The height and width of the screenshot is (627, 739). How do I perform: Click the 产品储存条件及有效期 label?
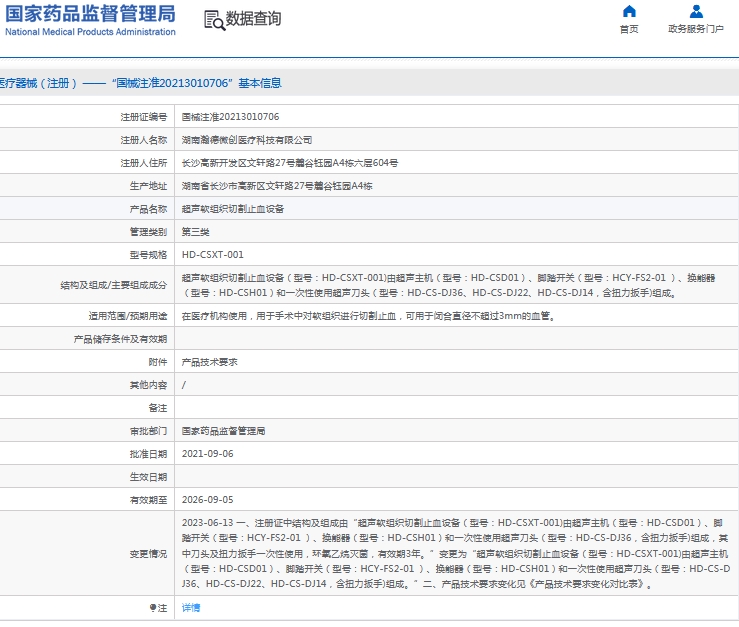(120, 339)
